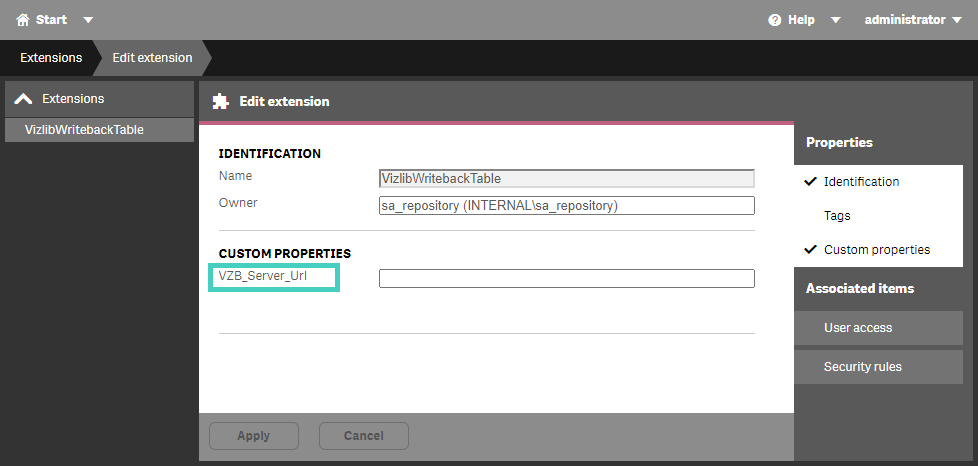The width and height of the screenshot is (978, 466).
Task: Click the Help question mark icon
Action: point(775,20)
